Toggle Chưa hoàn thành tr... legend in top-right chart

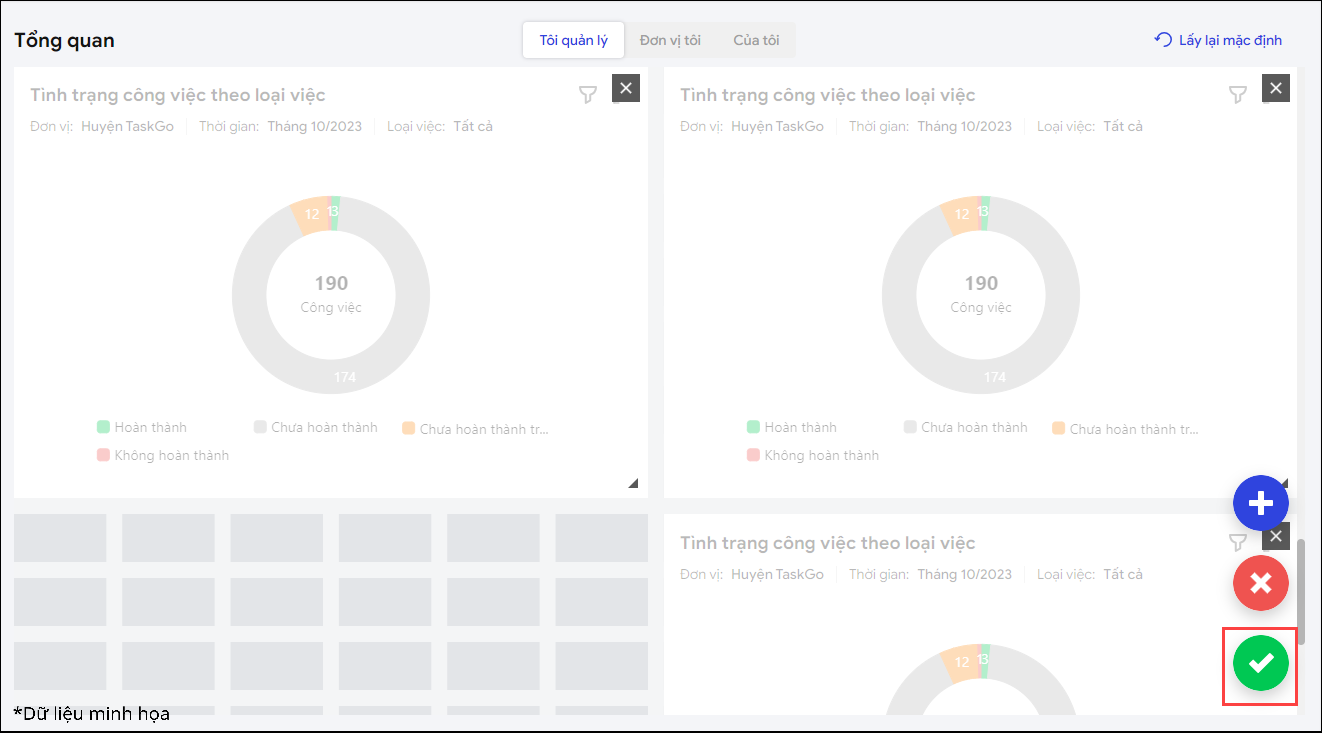(x=1126, y=429)
